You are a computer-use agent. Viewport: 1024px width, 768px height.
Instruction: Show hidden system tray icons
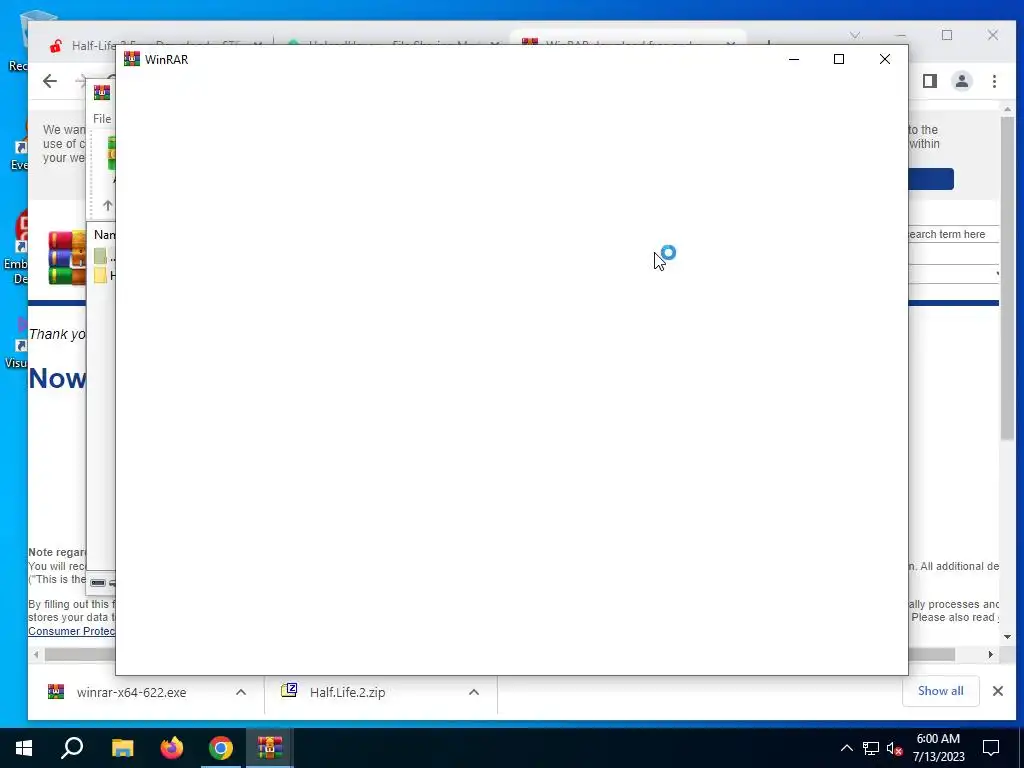(x=846, y=748)
